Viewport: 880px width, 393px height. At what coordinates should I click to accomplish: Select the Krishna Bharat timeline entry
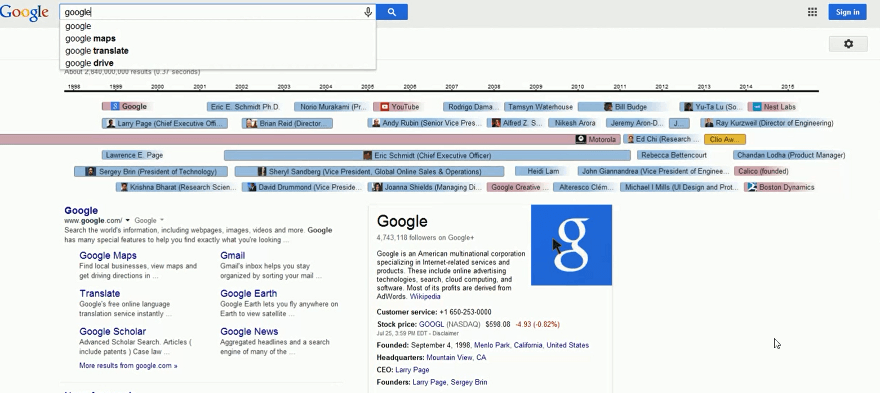[177, 188]
